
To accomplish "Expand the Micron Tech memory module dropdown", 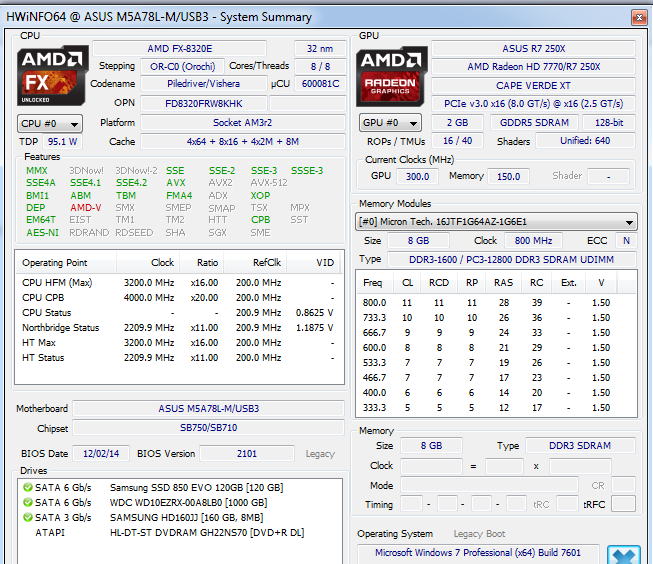I will coord(496,222).
